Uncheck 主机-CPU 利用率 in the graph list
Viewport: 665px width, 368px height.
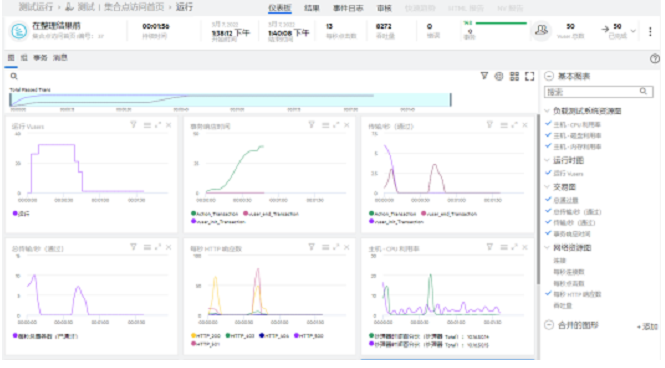[548, 124]
